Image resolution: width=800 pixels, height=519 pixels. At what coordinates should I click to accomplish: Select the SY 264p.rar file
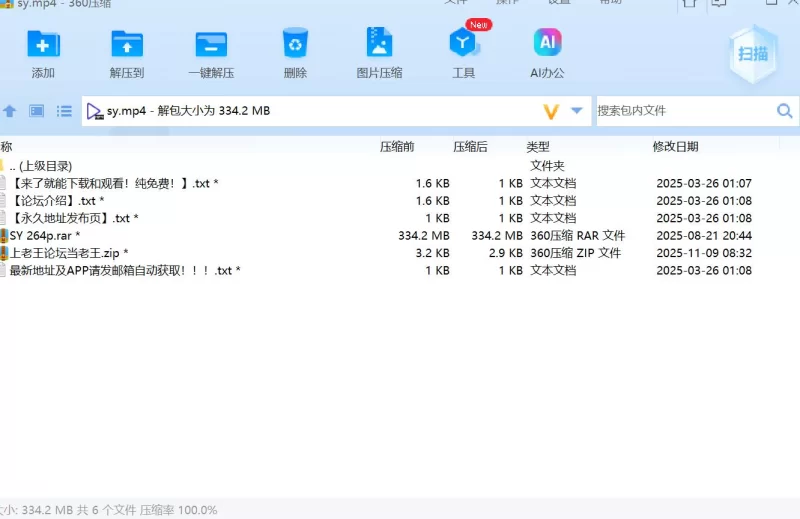point(45,236)
